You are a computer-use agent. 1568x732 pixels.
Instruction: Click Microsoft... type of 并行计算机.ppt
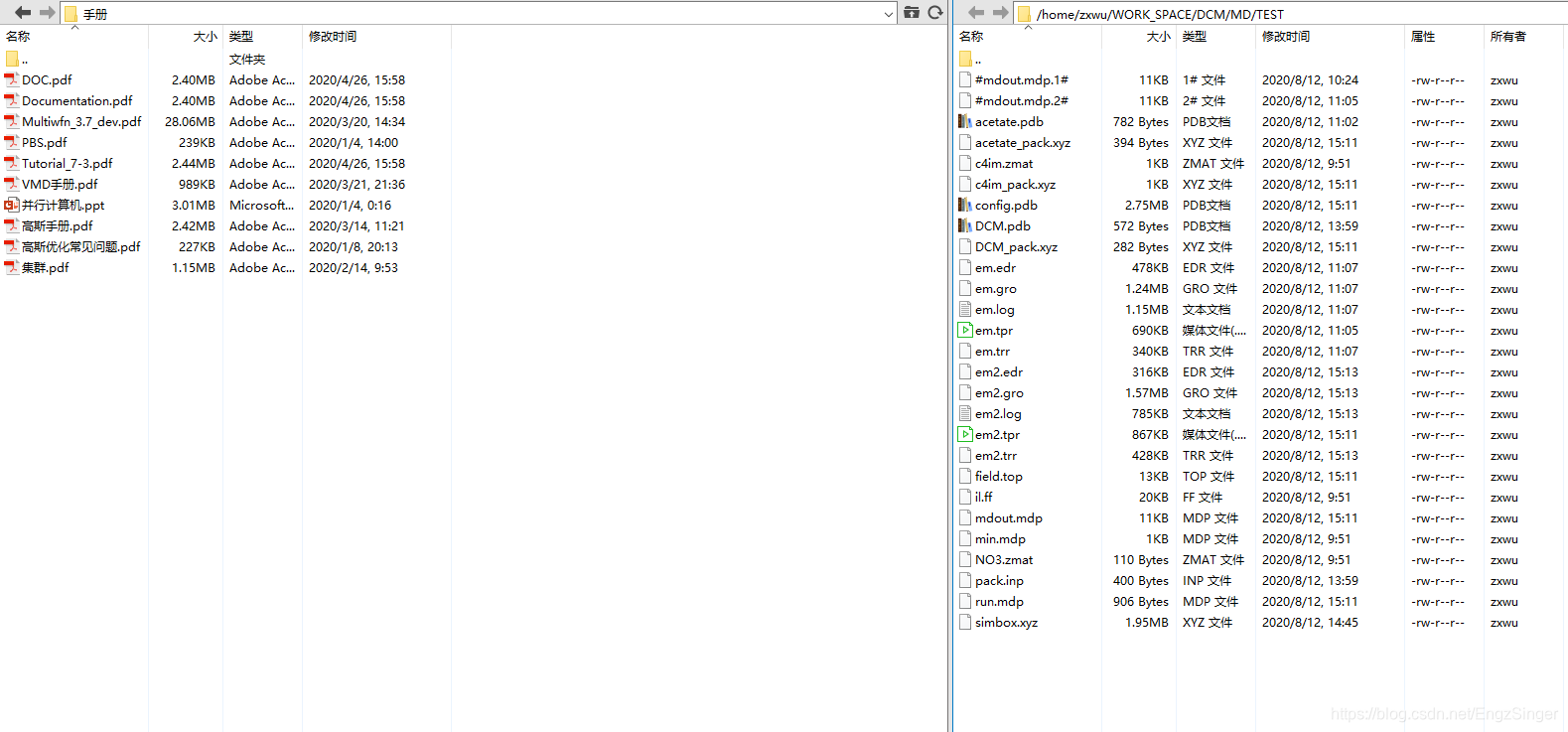click(x=261, y=205)
